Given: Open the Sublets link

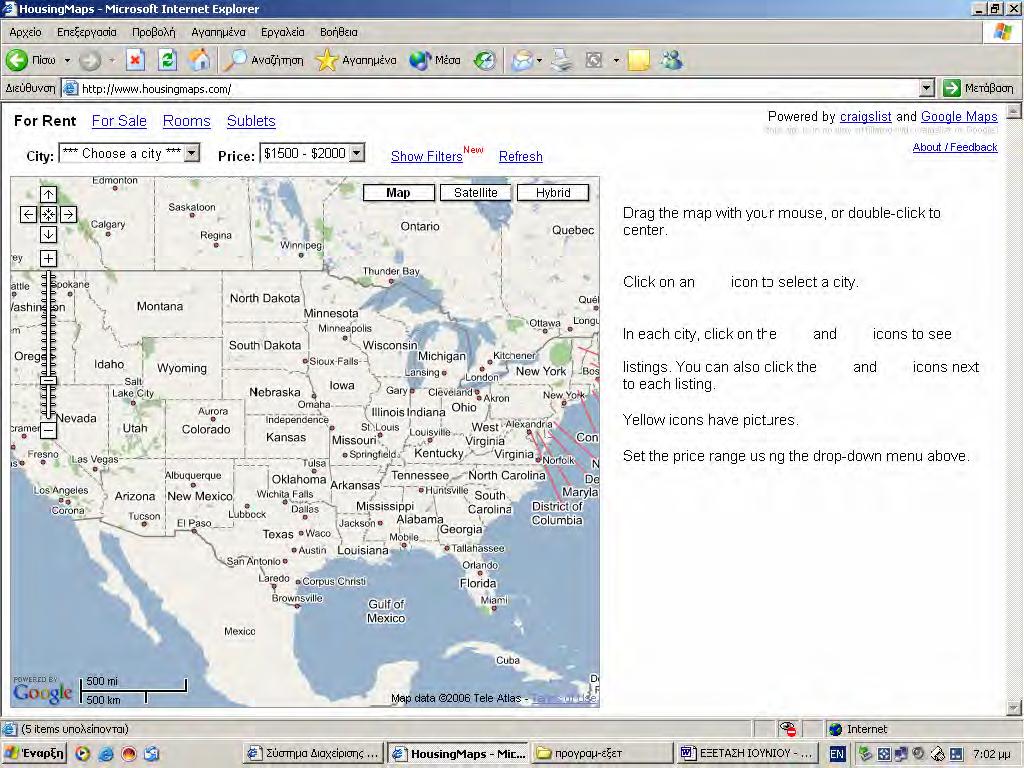Looking at the screenshot, I should point(251,121).
